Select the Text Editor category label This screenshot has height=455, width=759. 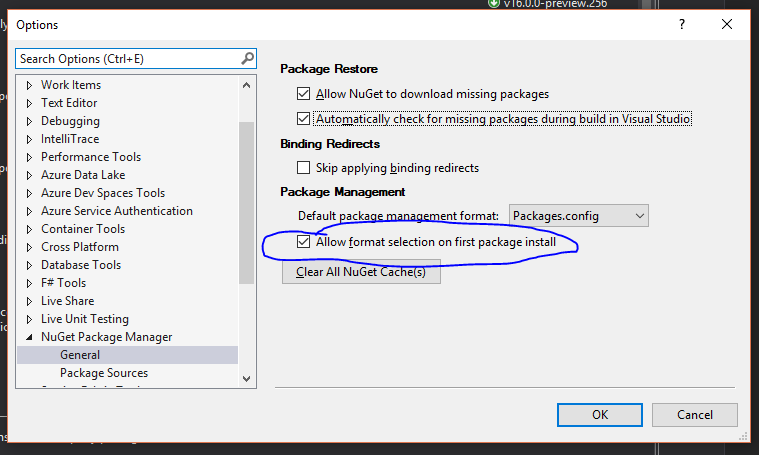coord(69,103)
